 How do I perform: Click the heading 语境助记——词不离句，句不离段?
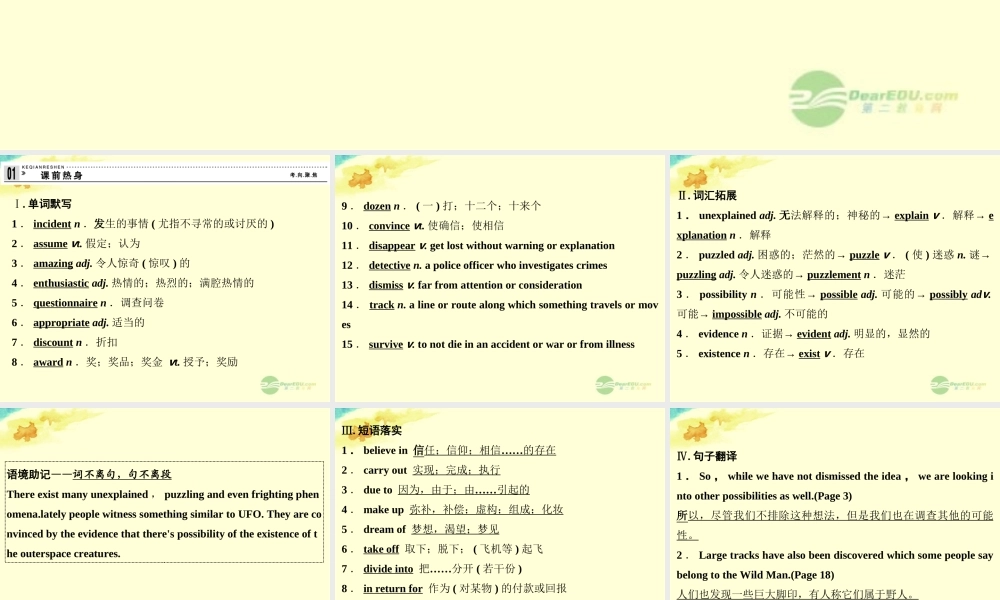(x=89, y=474)
